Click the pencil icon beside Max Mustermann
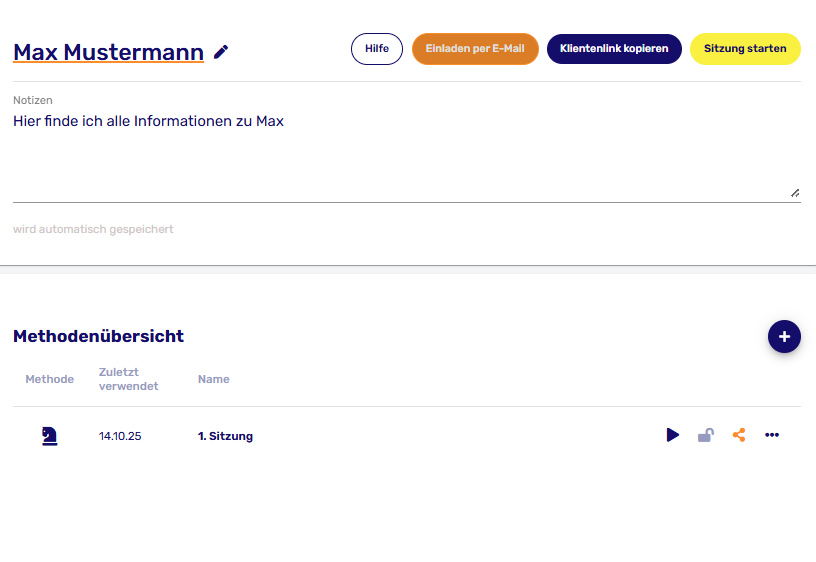 (x=221, y=52)
